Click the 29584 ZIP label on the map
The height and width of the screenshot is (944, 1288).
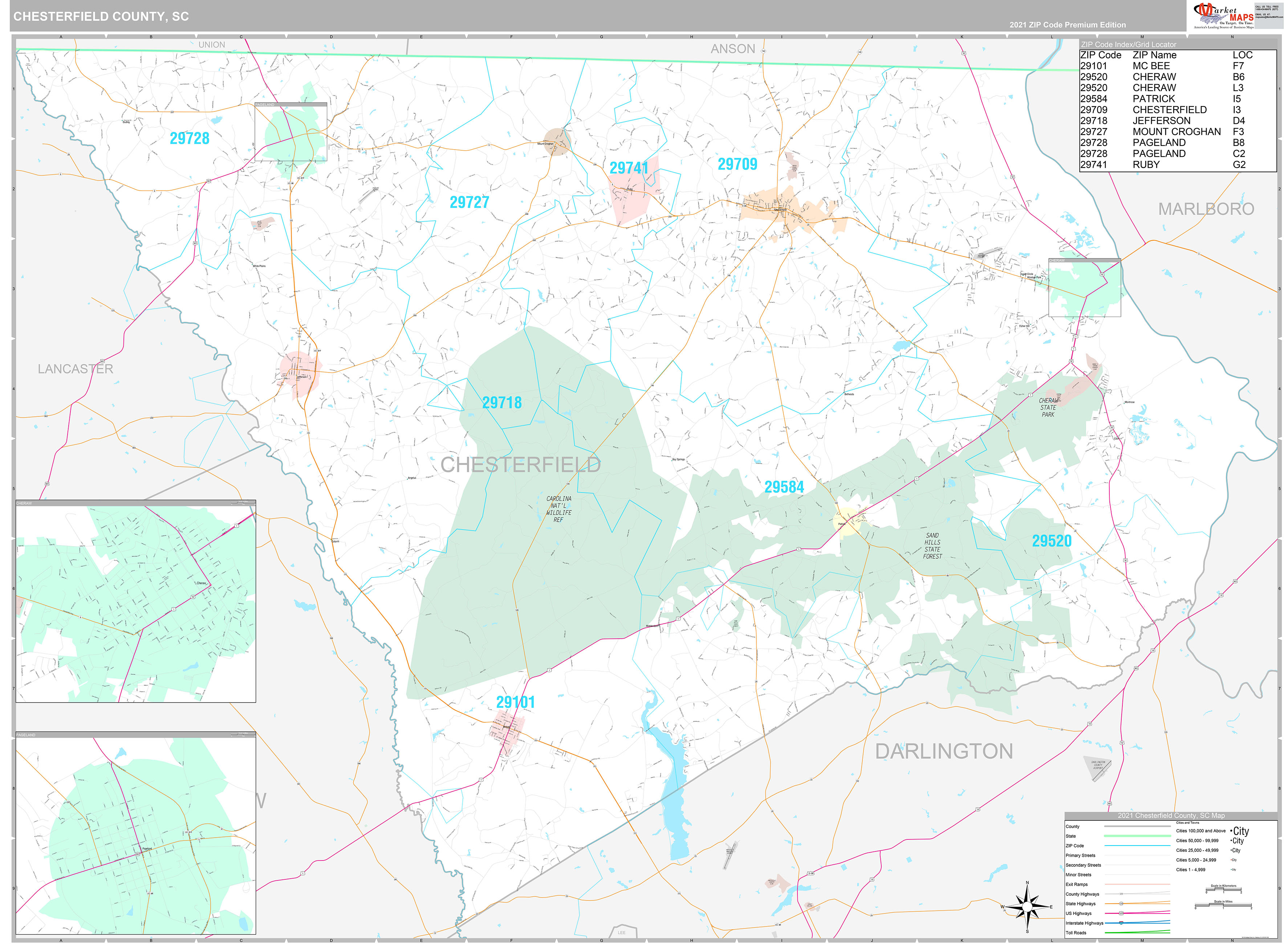pos(784,487)
